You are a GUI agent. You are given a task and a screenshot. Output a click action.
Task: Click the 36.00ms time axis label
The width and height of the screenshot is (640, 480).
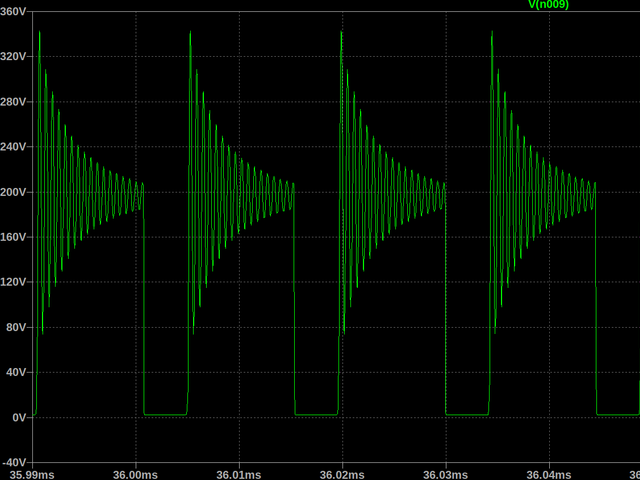tap(136, 473)
